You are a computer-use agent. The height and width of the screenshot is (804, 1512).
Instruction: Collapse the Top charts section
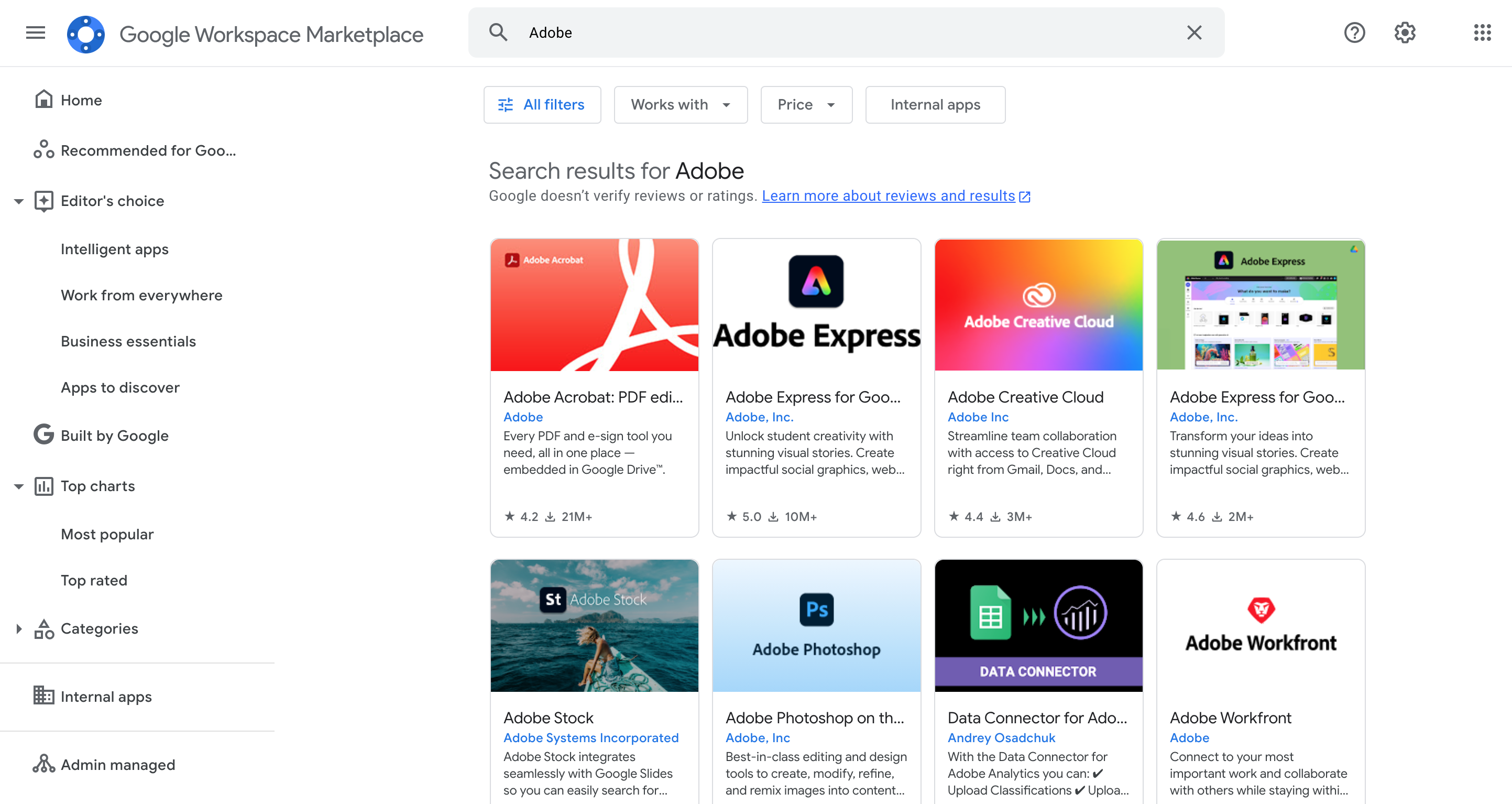click(19, 486)
